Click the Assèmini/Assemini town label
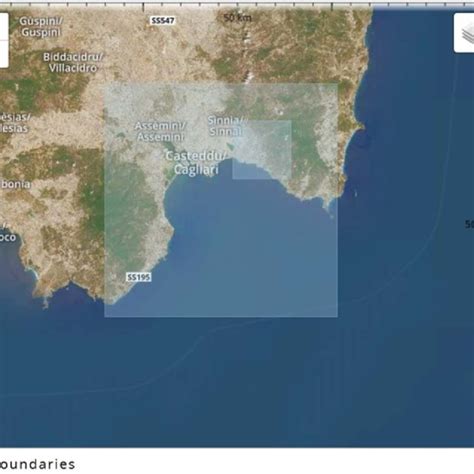474x474 pixels. [160, 131]
